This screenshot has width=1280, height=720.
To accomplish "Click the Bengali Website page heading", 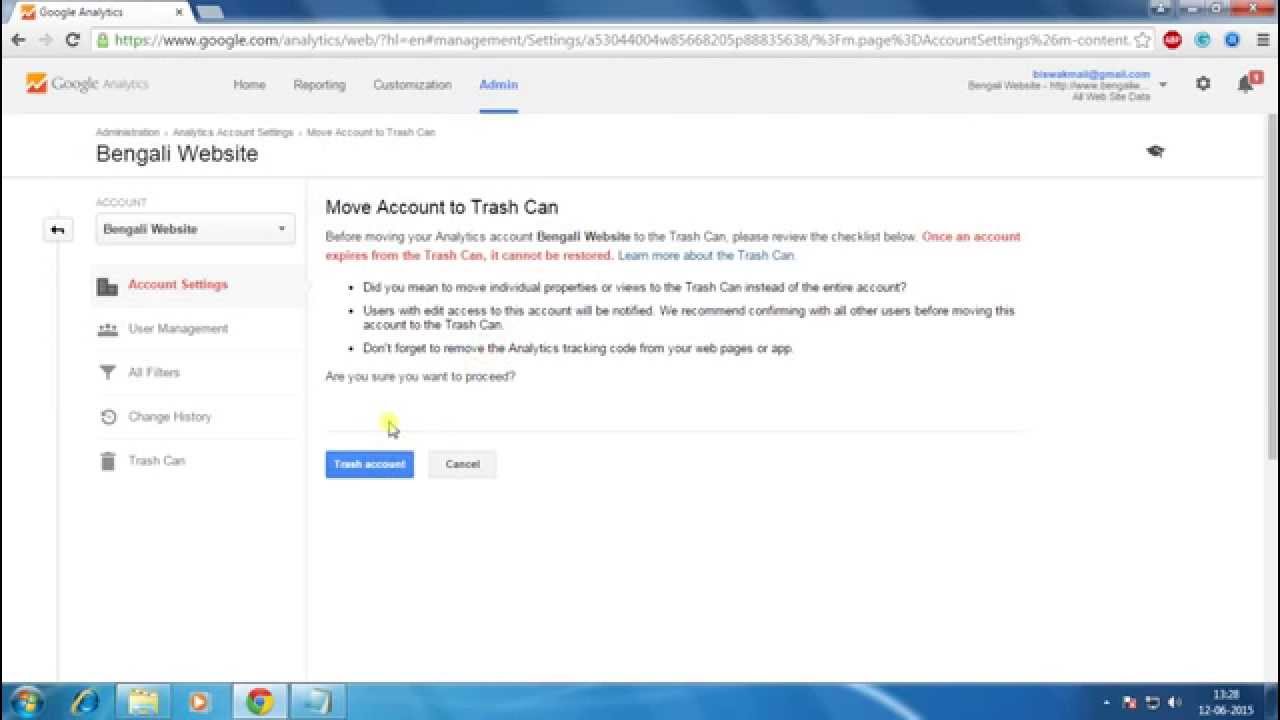I will pyautogui.click(x=177, y=154).
